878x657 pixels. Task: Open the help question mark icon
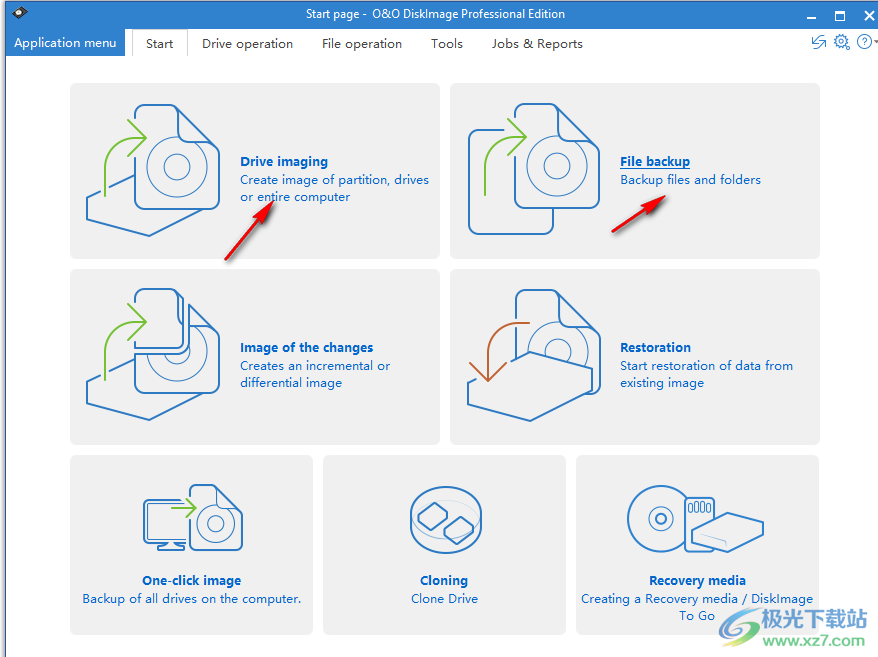pyautogui.click(x=863, y=42)
